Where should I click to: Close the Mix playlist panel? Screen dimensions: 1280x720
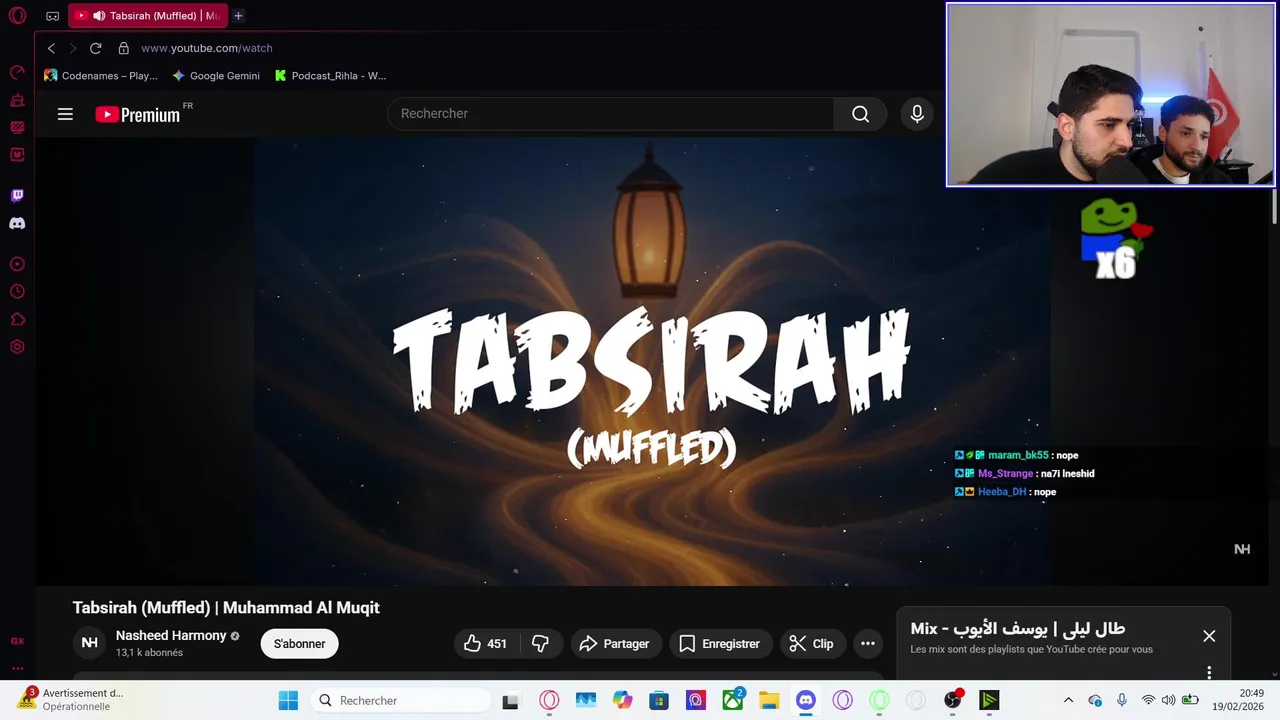[1209, 636]
